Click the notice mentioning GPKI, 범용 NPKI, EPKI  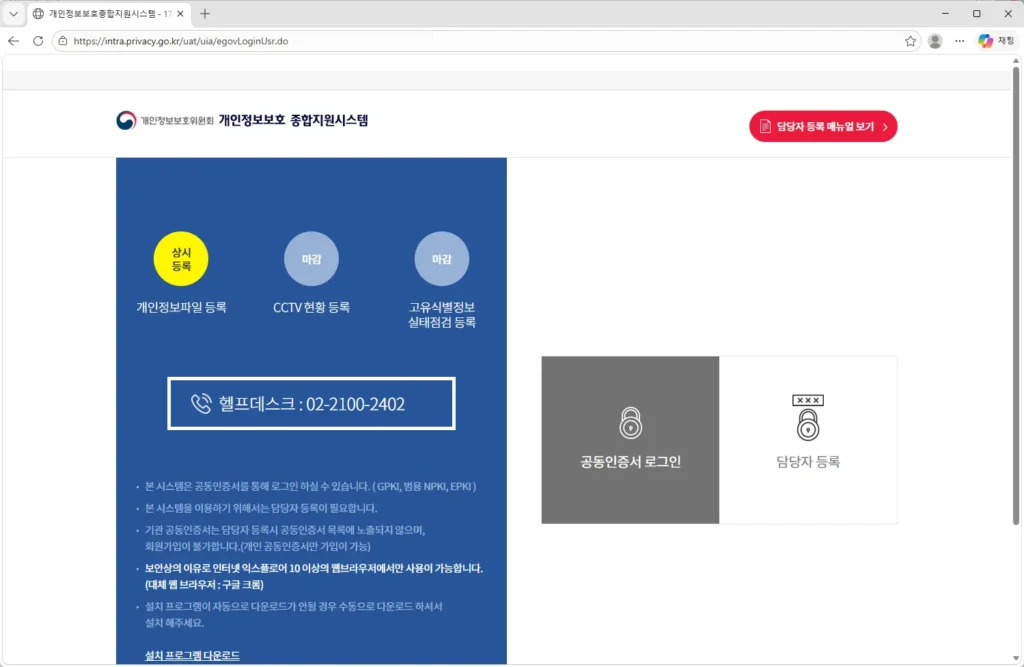310,486
